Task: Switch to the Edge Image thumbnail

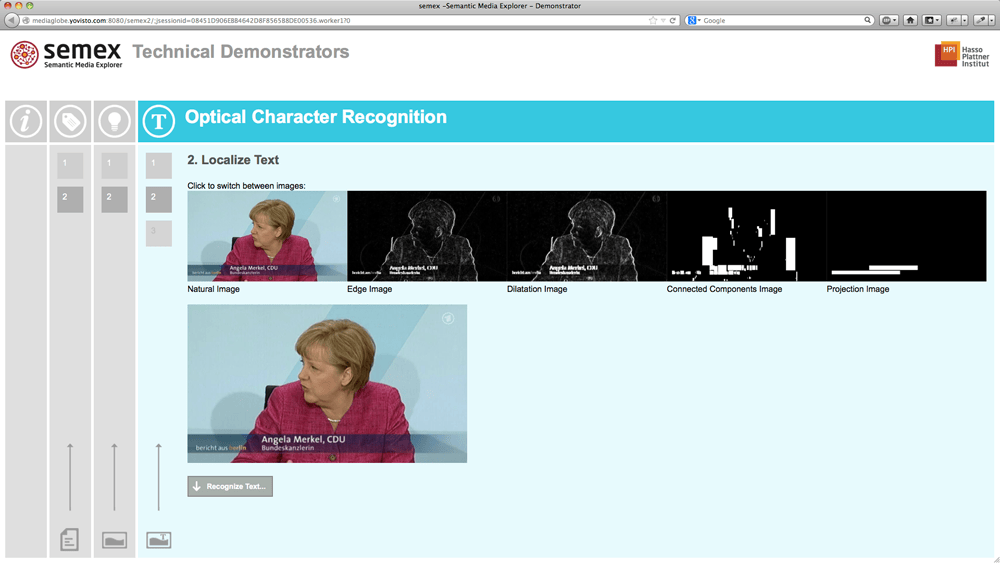Action: [426, 236]
